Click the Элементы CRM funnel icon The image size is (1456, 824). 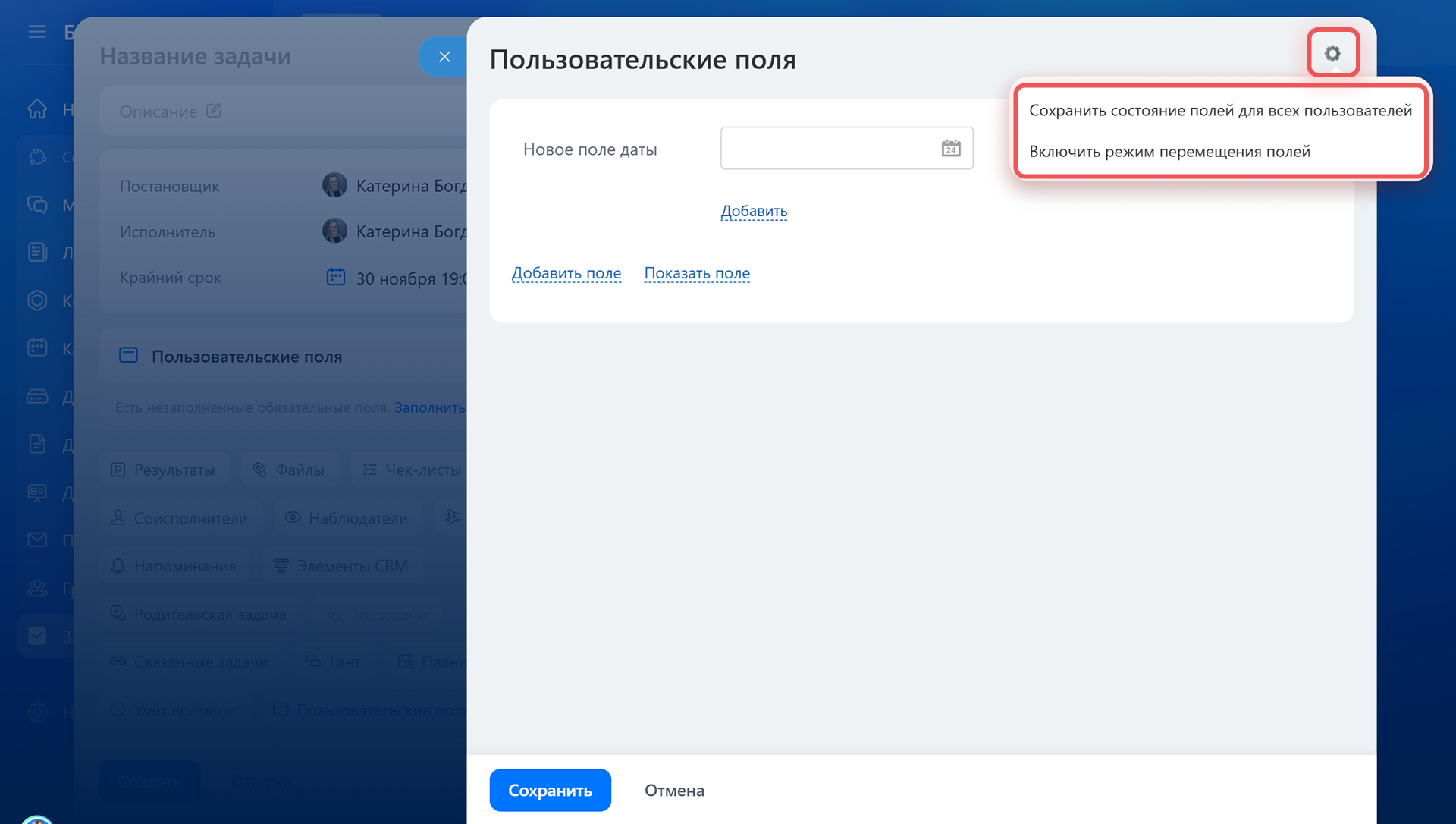coord(280,565)
